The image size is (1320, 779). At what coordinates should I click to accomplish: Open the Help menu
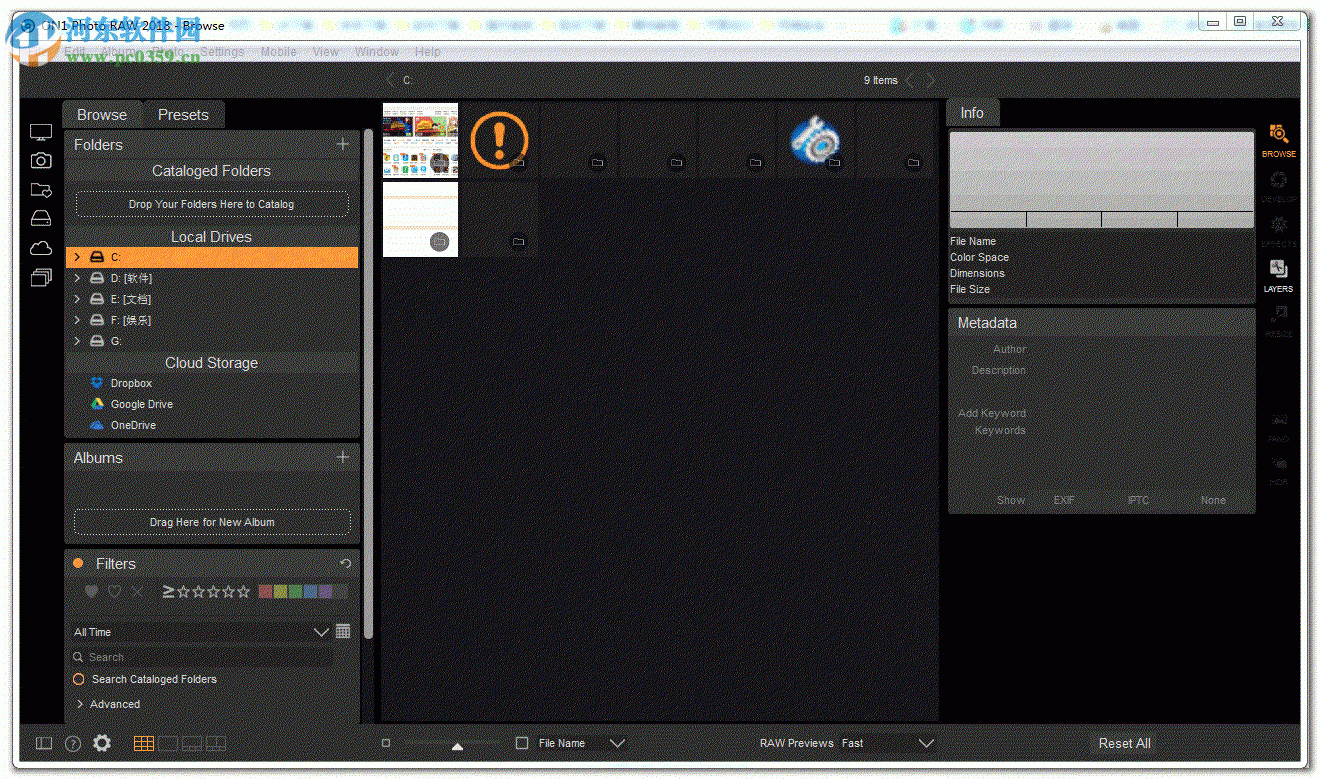click(x=427, y=51)
